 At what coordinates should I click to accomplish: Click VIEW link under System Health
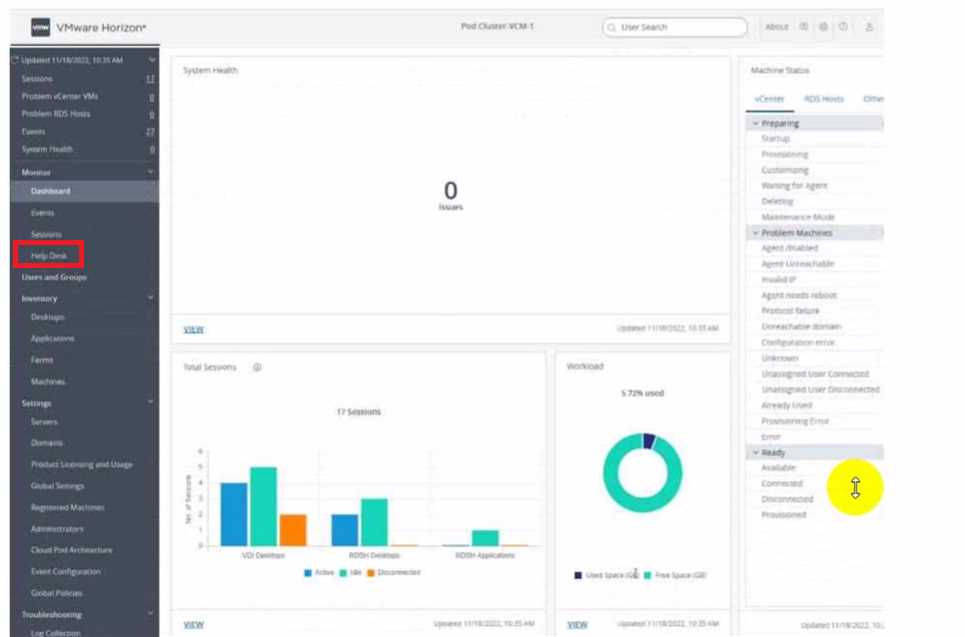click(193, 328)
